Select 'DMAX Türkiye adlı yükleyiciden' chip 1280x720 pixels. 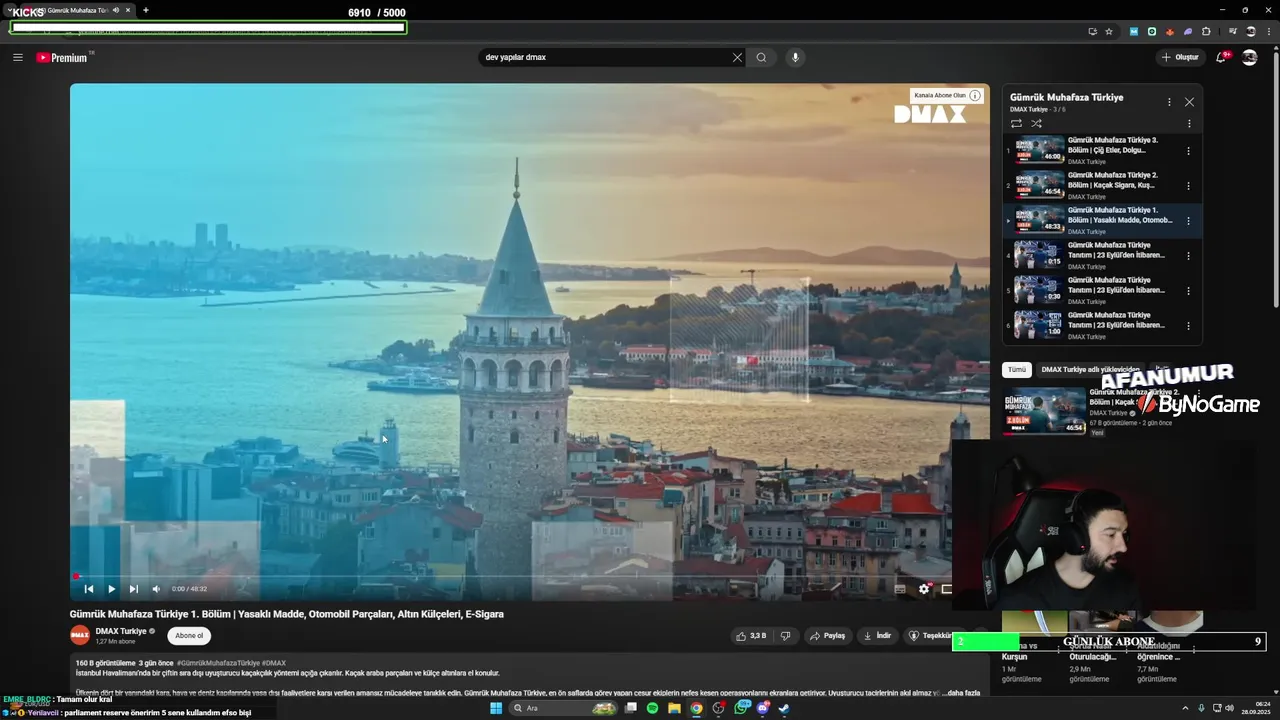pyautogui.click(x=1090, y=369)
